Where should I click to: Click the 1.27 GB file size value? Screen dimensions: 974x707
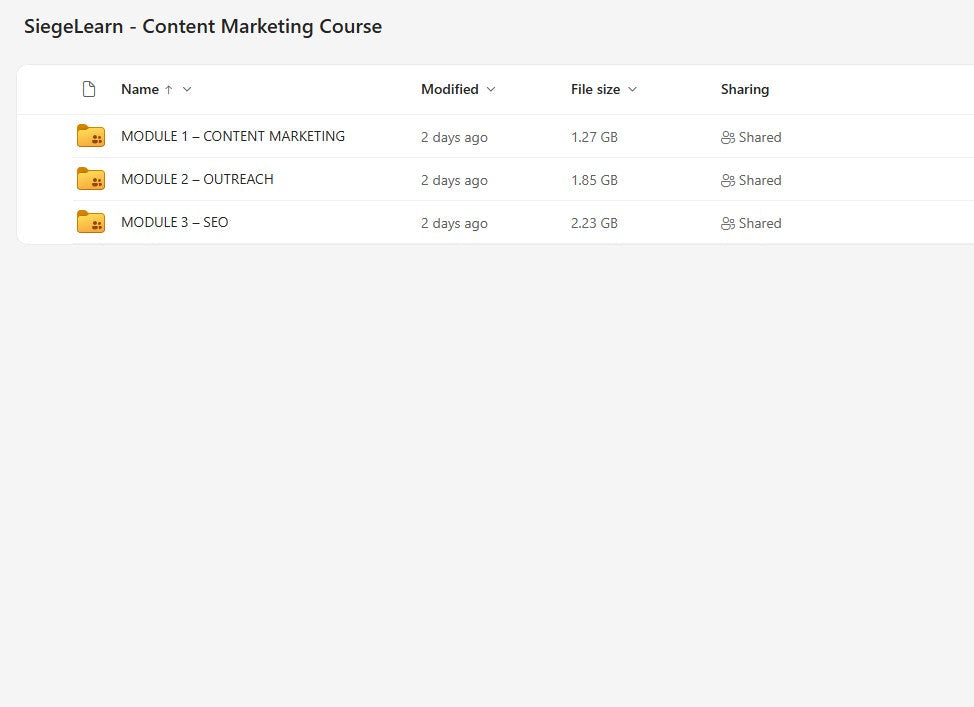pyautogui.click(x=594, y=137)
